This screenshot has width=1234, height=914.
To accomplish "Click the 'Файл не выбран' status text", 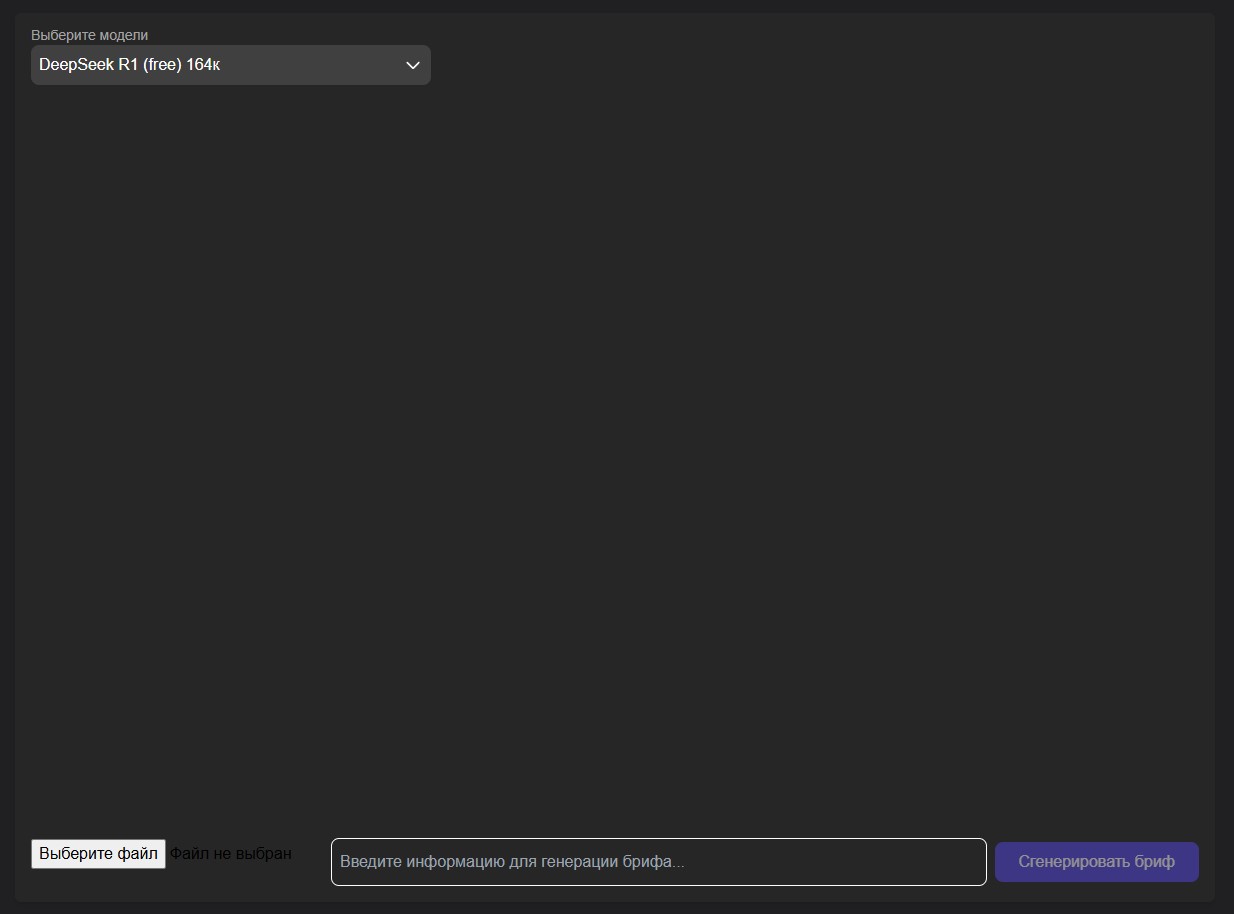I will pyautogui.click(x=230, y=854).
